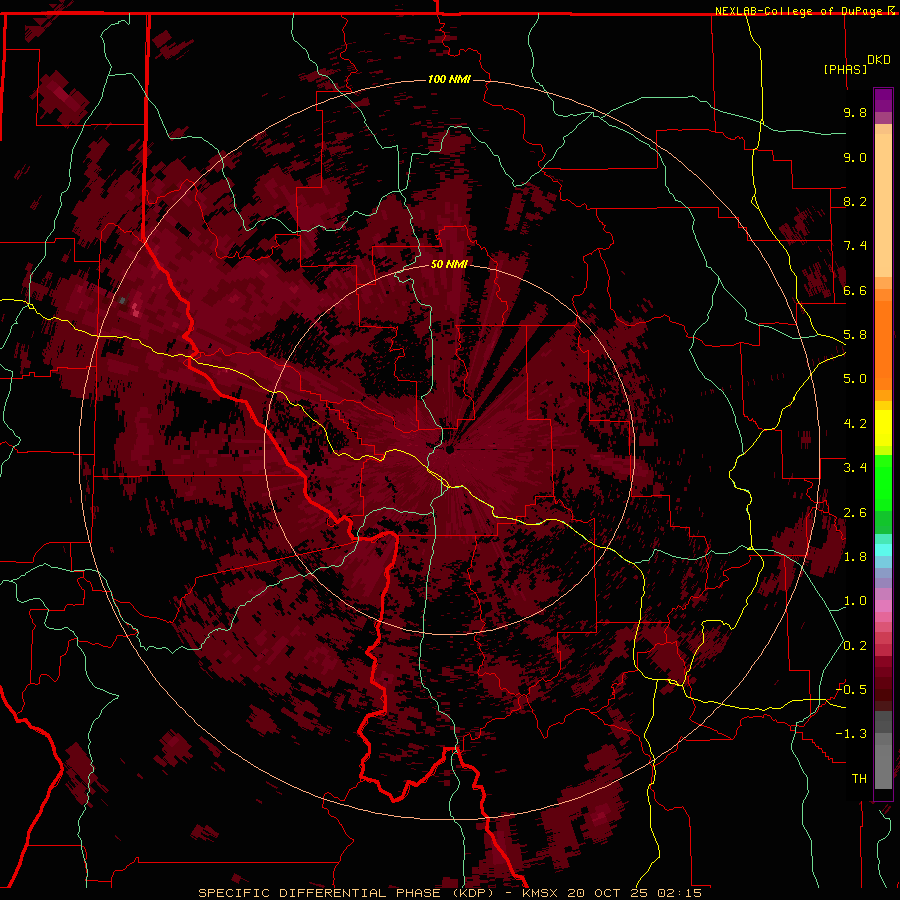Click the 5.8 legend value
This screenshot has height=900, width=900.
855,335
